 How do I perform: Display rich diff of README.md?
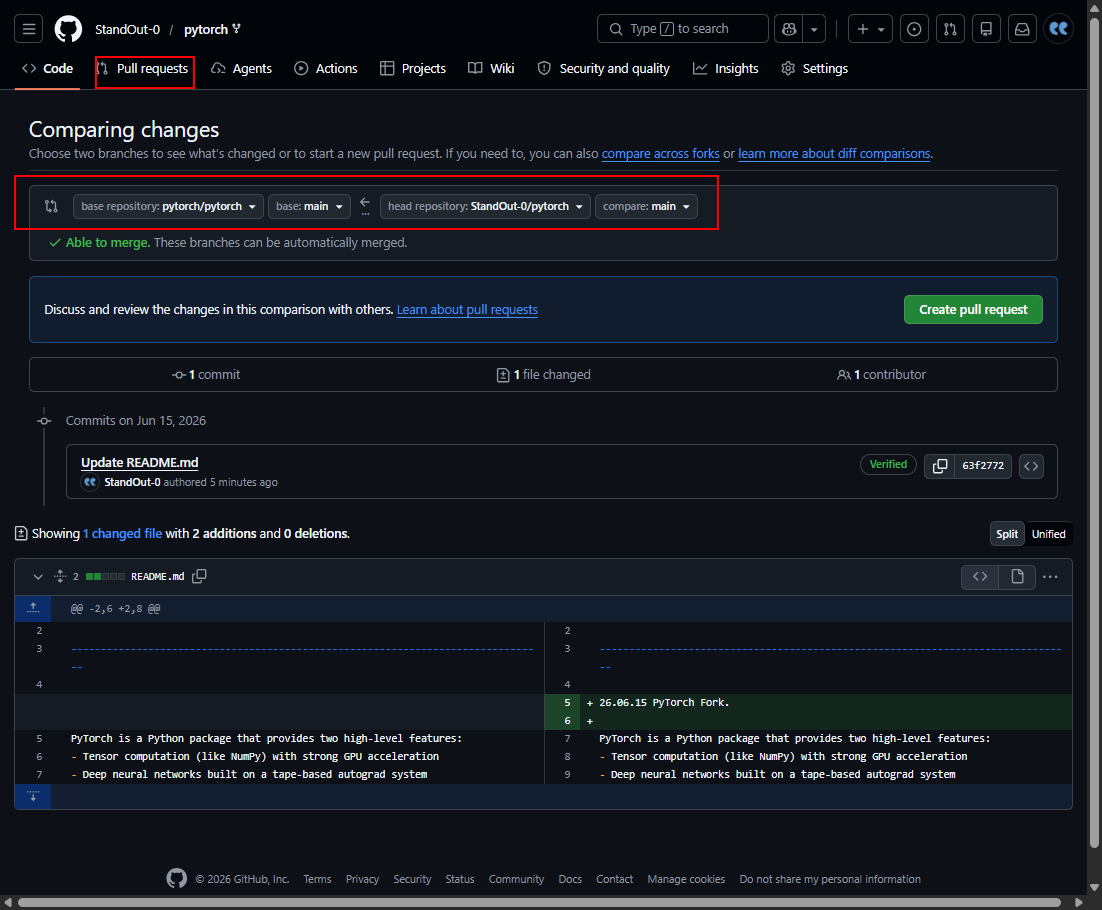(1017, 577)
